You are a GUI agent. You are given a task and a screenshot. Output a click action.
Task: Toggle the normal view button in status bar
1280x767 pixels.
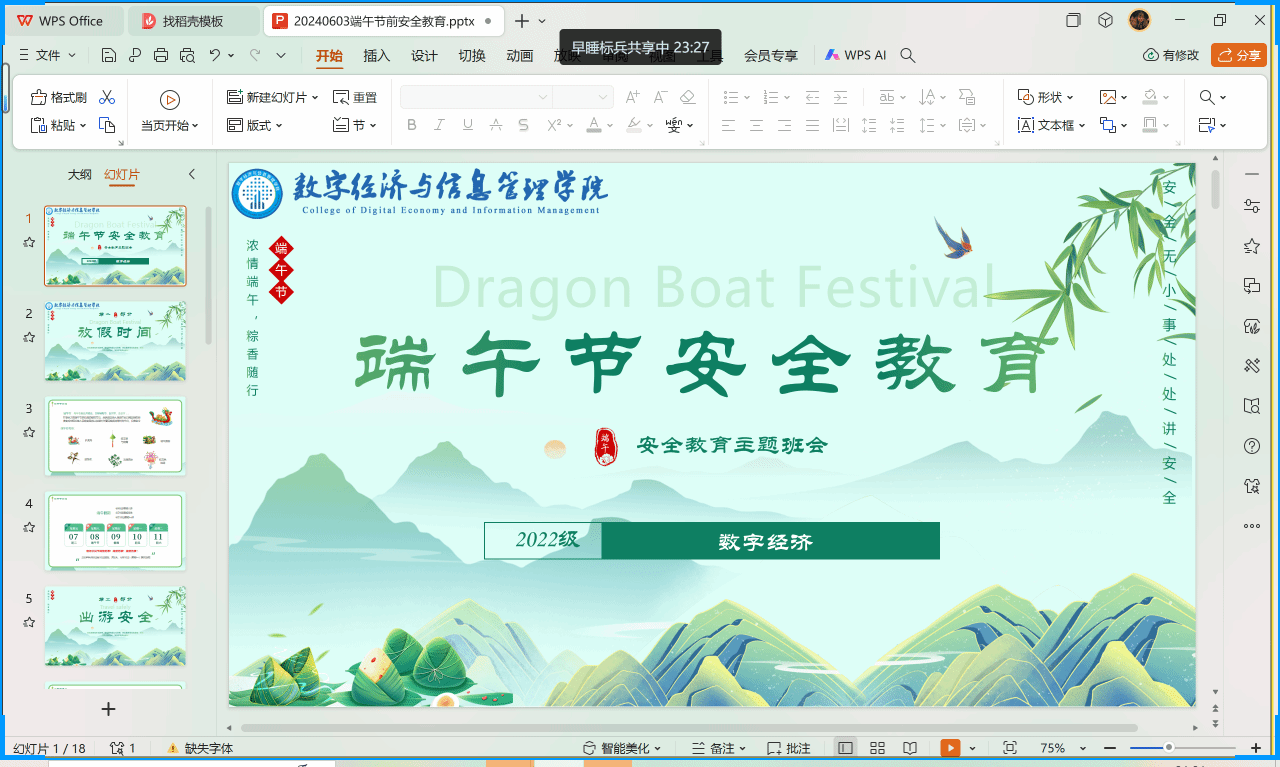click(x=846, y=748)
